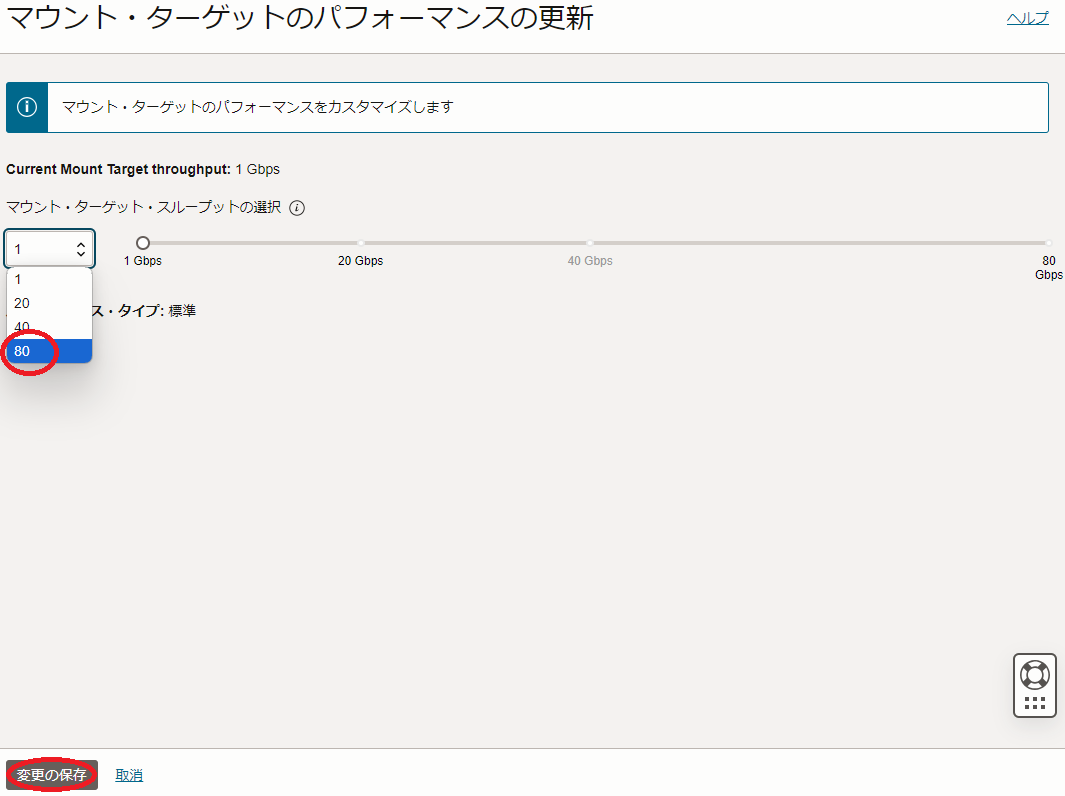The width and height of the screenshot is (1065, 796).
Task: Click the slider end point at 80 Gbps
Action: click(x=1048, y=243)
